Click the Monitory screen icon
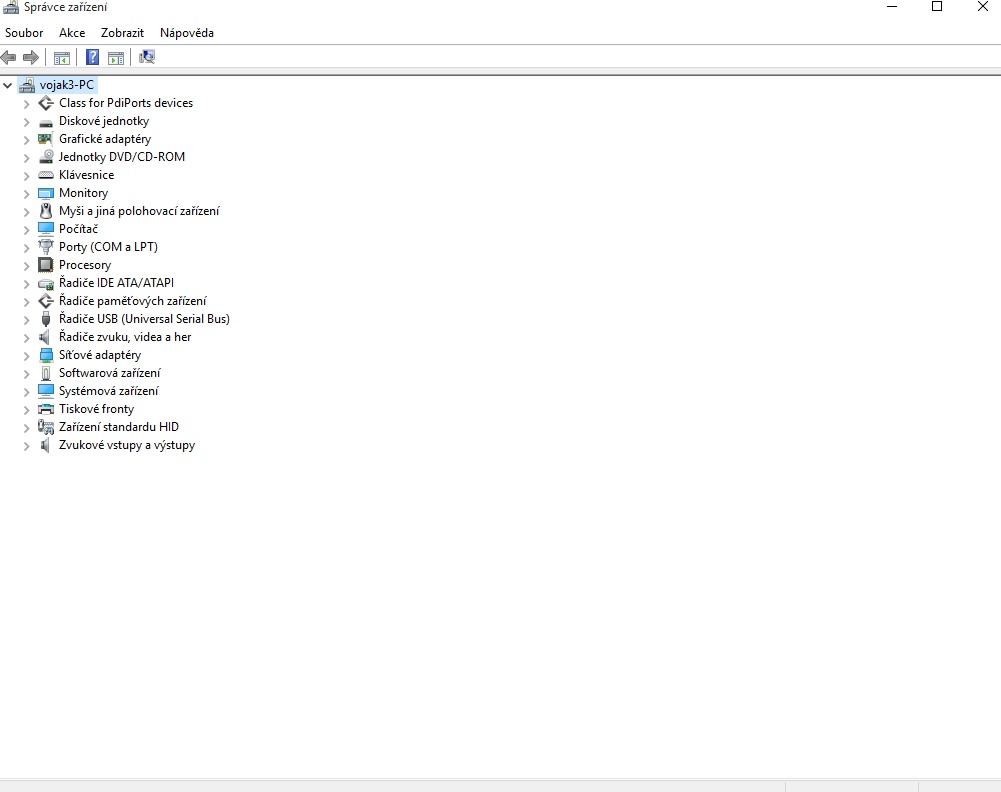This screenshot has height=792, width=1001. pyautogui.click(x=46, y=193)
